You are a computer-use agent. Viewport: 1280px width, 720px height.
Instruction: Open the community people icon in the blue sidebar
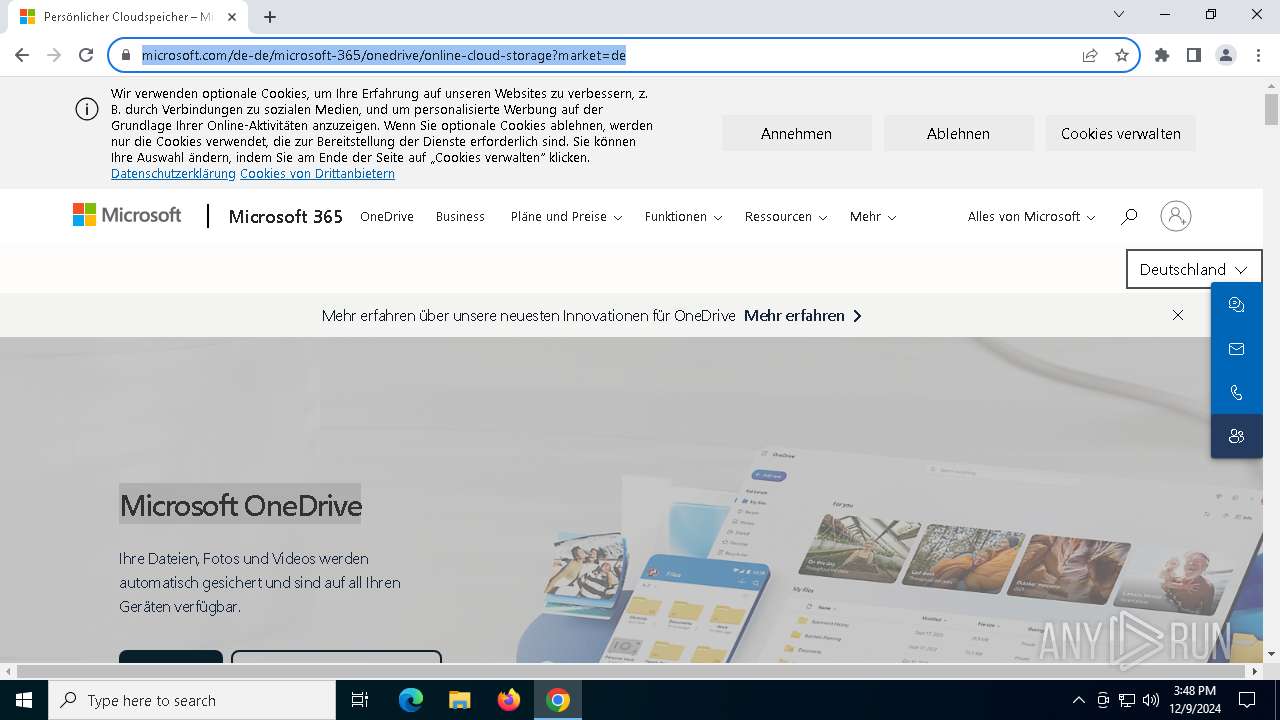pyautogui.click(x=1236, y=436)
